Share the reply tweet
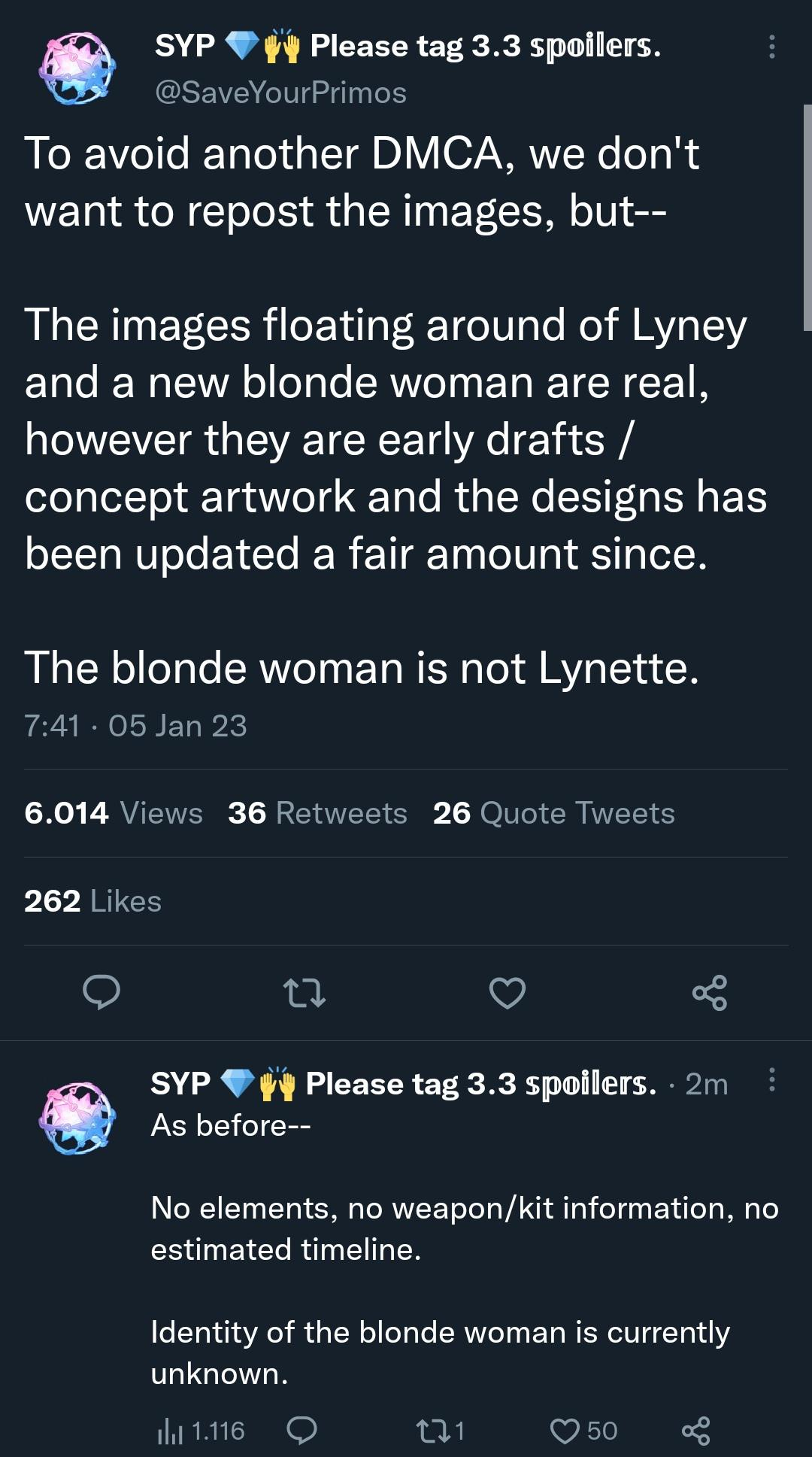The height and width of the screenshot is (1457, 812). point(695,1430)
